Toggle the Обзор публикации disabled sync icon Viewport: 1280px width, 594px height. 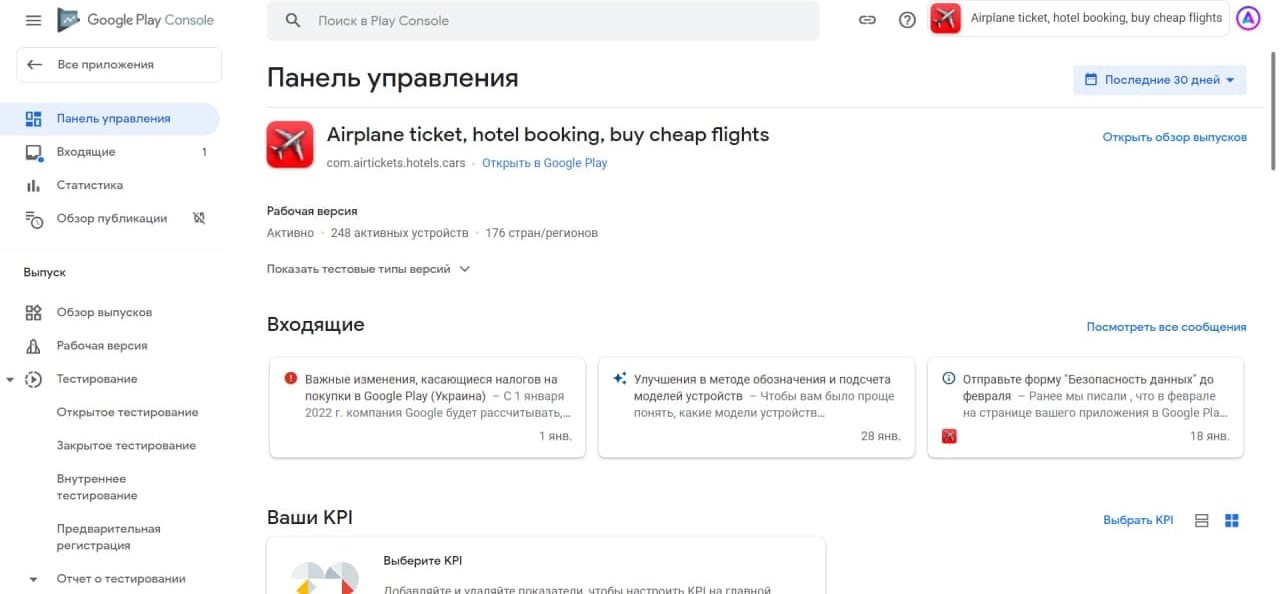[198, 218]
